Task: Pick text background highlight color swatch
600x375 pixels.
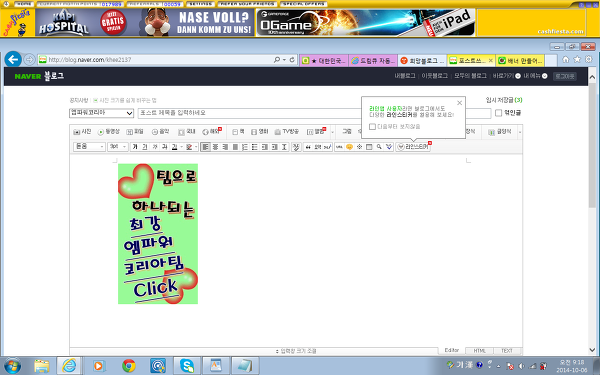Action: point(189,147)
